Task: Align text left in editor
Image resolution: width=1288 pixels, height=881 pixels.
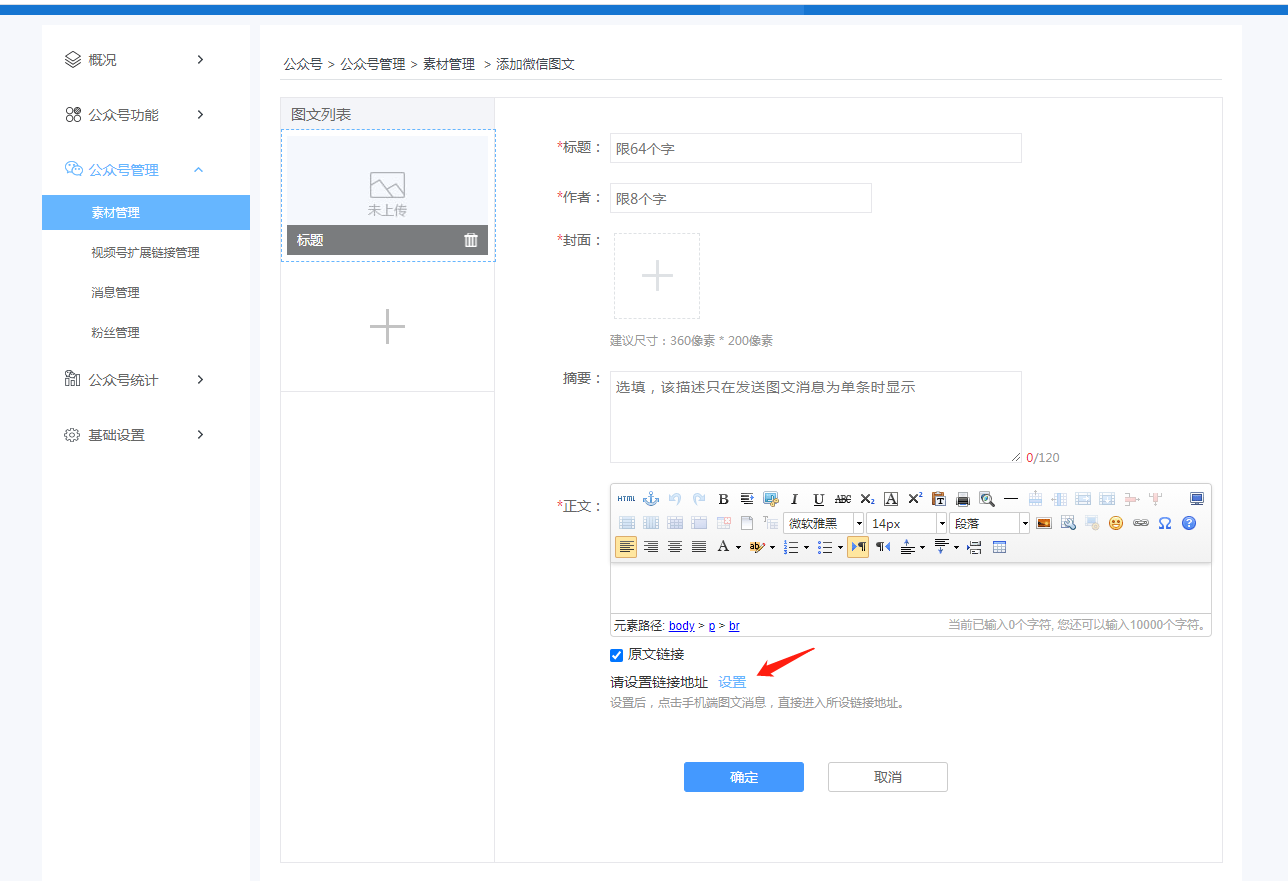Action: coord(626,547)
